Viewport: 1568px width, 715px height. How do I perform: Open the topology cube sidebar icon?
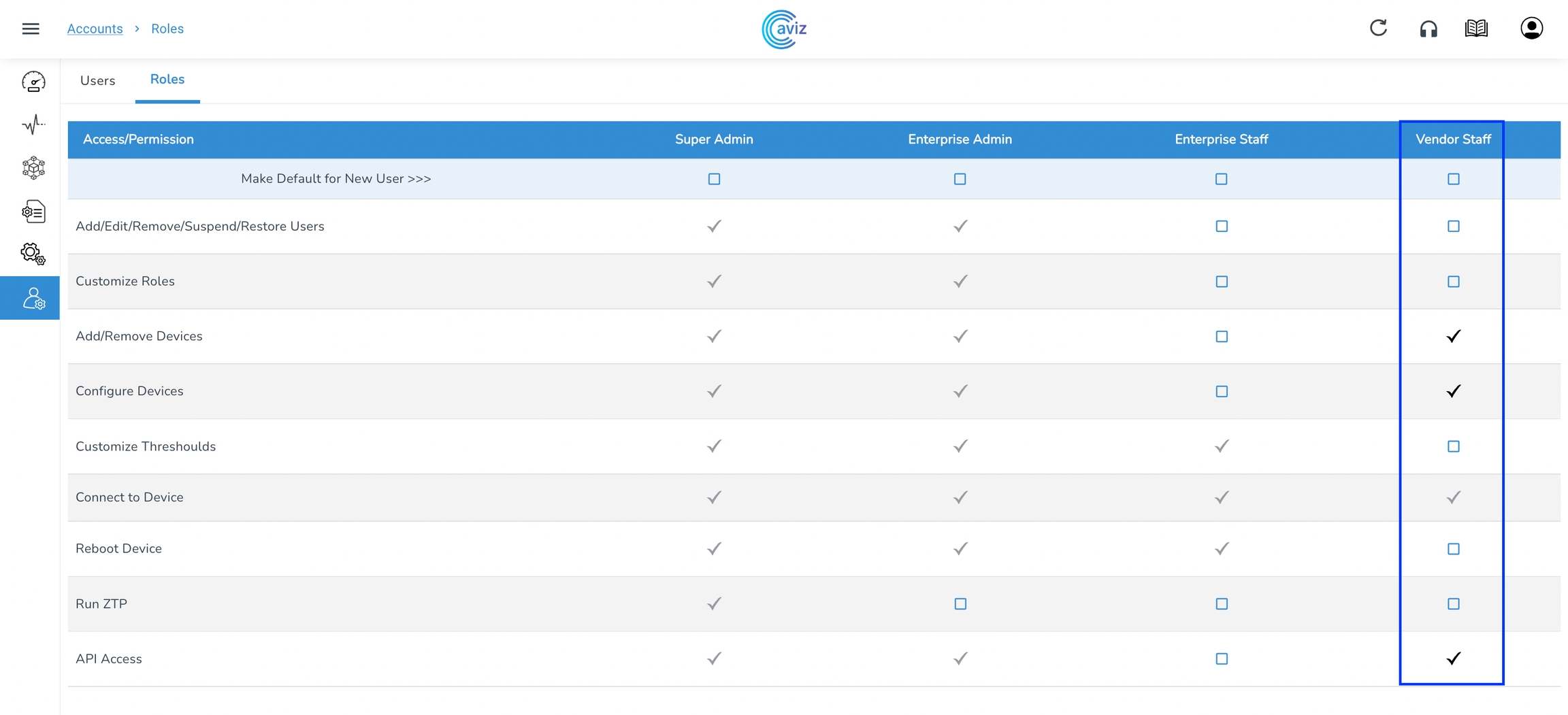tap(33, 167)
